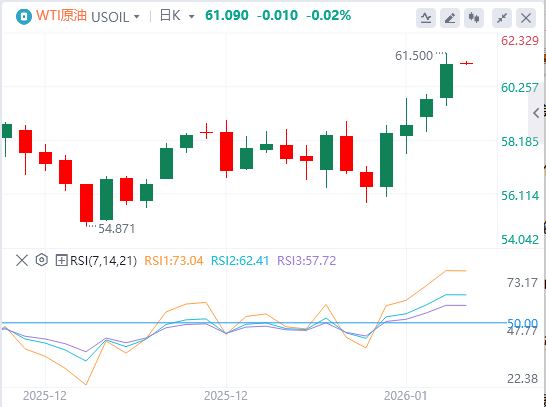Click the WTI crude oil logo icon

[24, 16]
